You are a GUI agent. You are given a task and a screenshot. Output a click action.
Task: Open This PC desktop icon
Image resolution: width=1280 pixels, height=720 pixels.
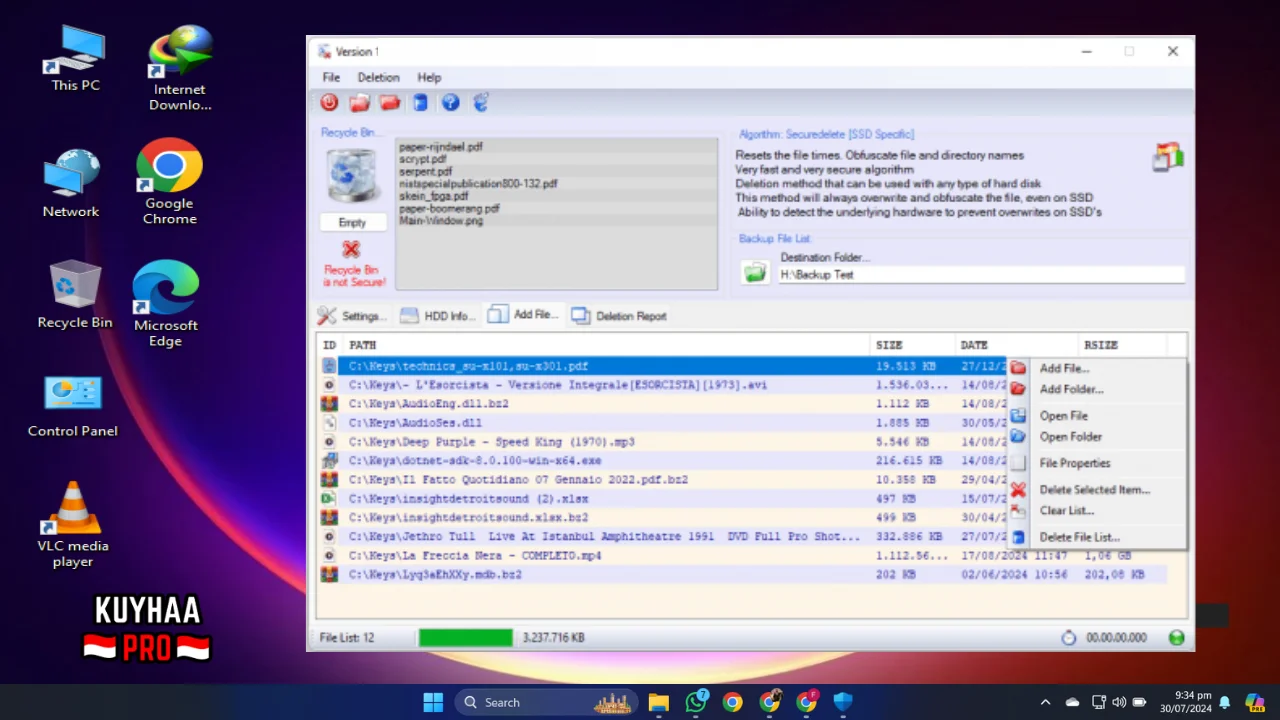[76, 57]
